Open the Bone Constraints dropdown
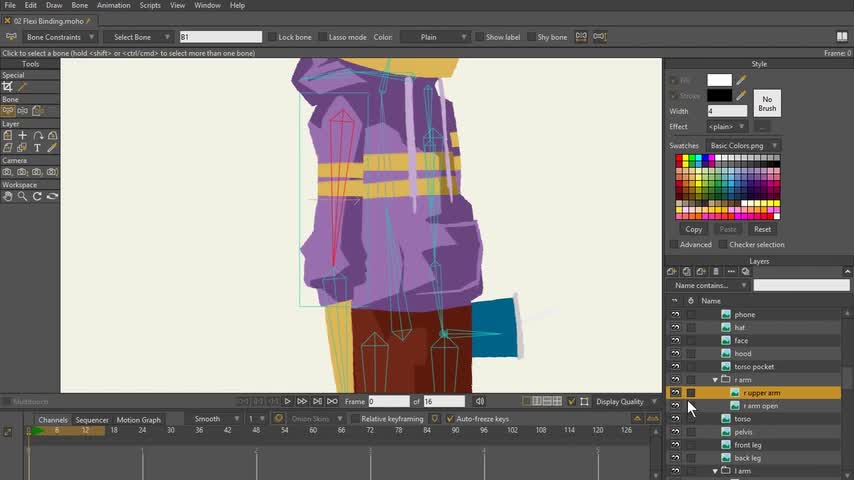854x480 pixels. (x=59, y=37)
